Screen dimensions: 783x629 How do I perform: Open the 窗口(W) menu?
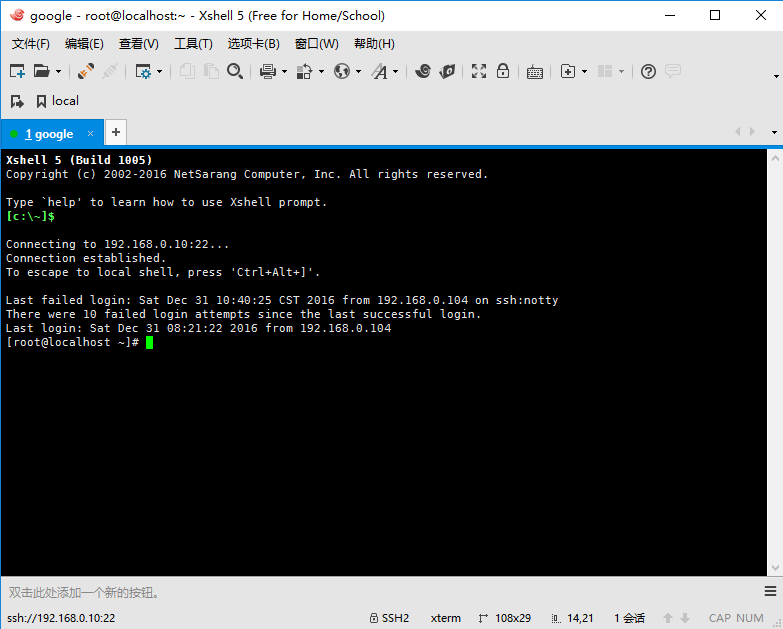coord(317,44)
